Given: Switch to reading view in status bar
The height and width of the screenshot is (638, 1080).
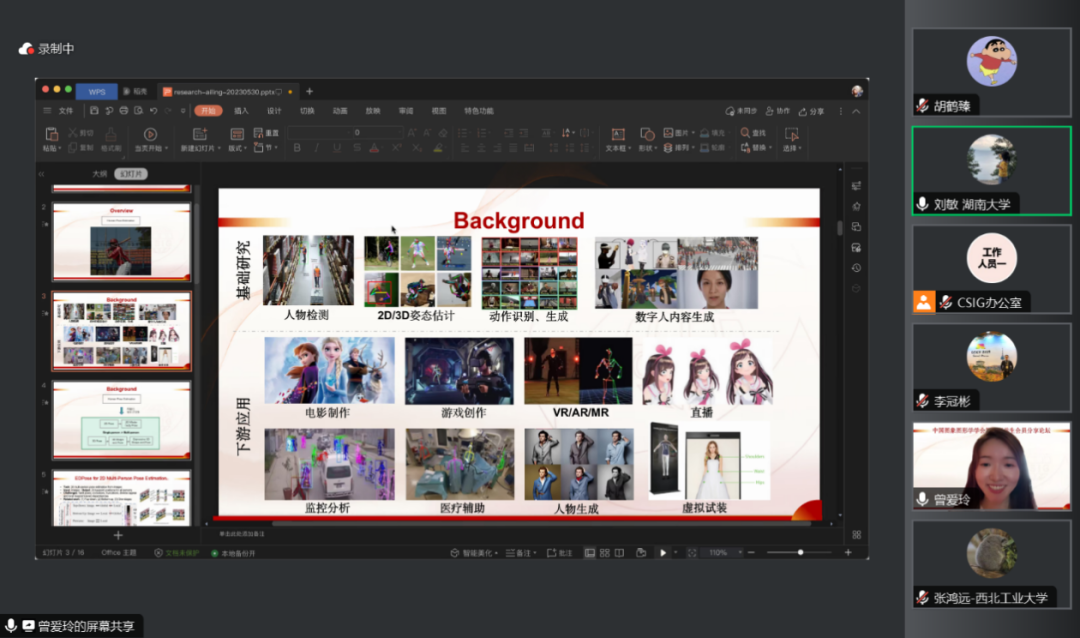Looking at the screenshot, I should [x=619, y=553].
